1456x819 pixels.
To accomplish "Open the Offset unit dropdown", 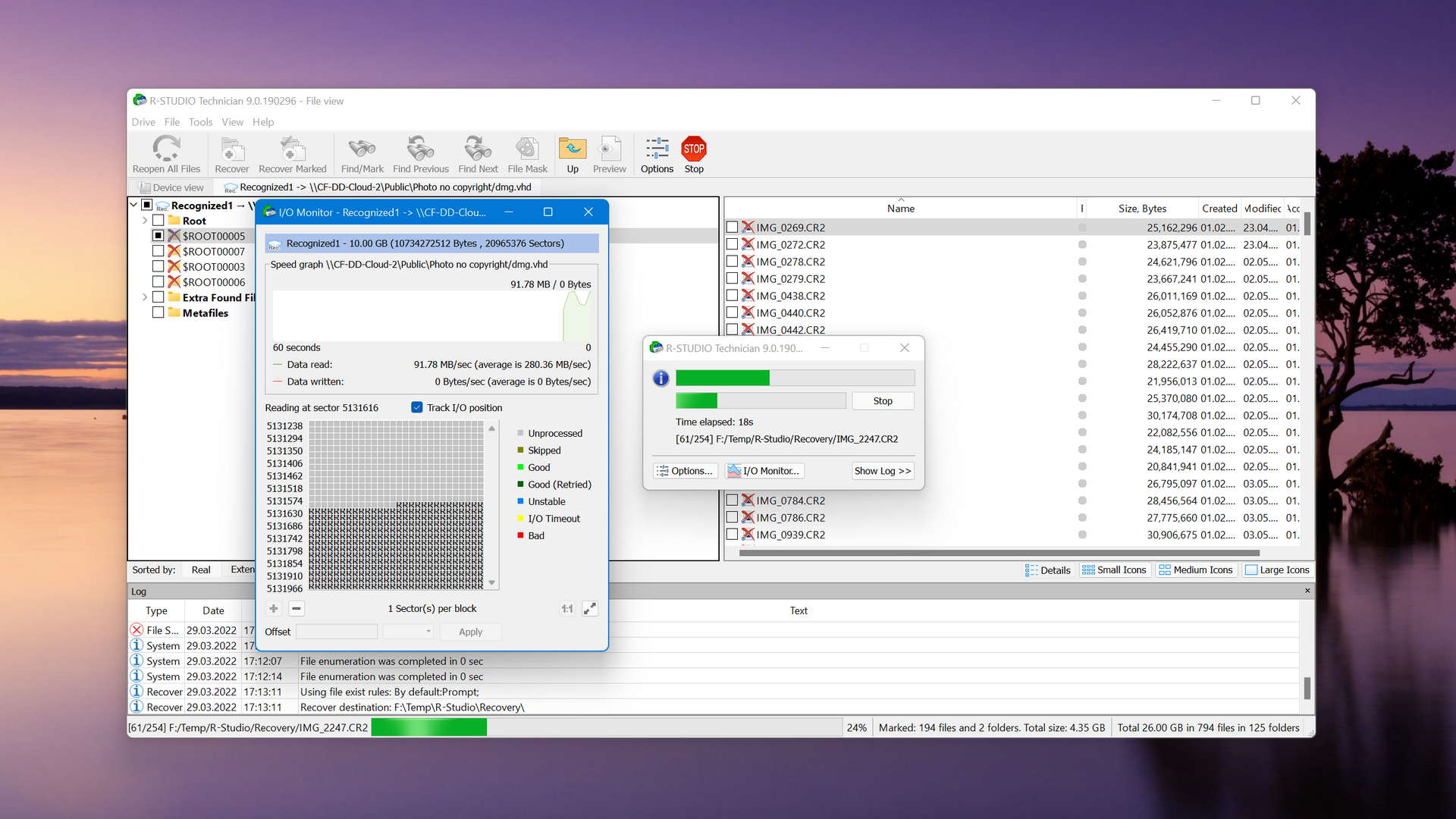I will [x=408, y=631].
